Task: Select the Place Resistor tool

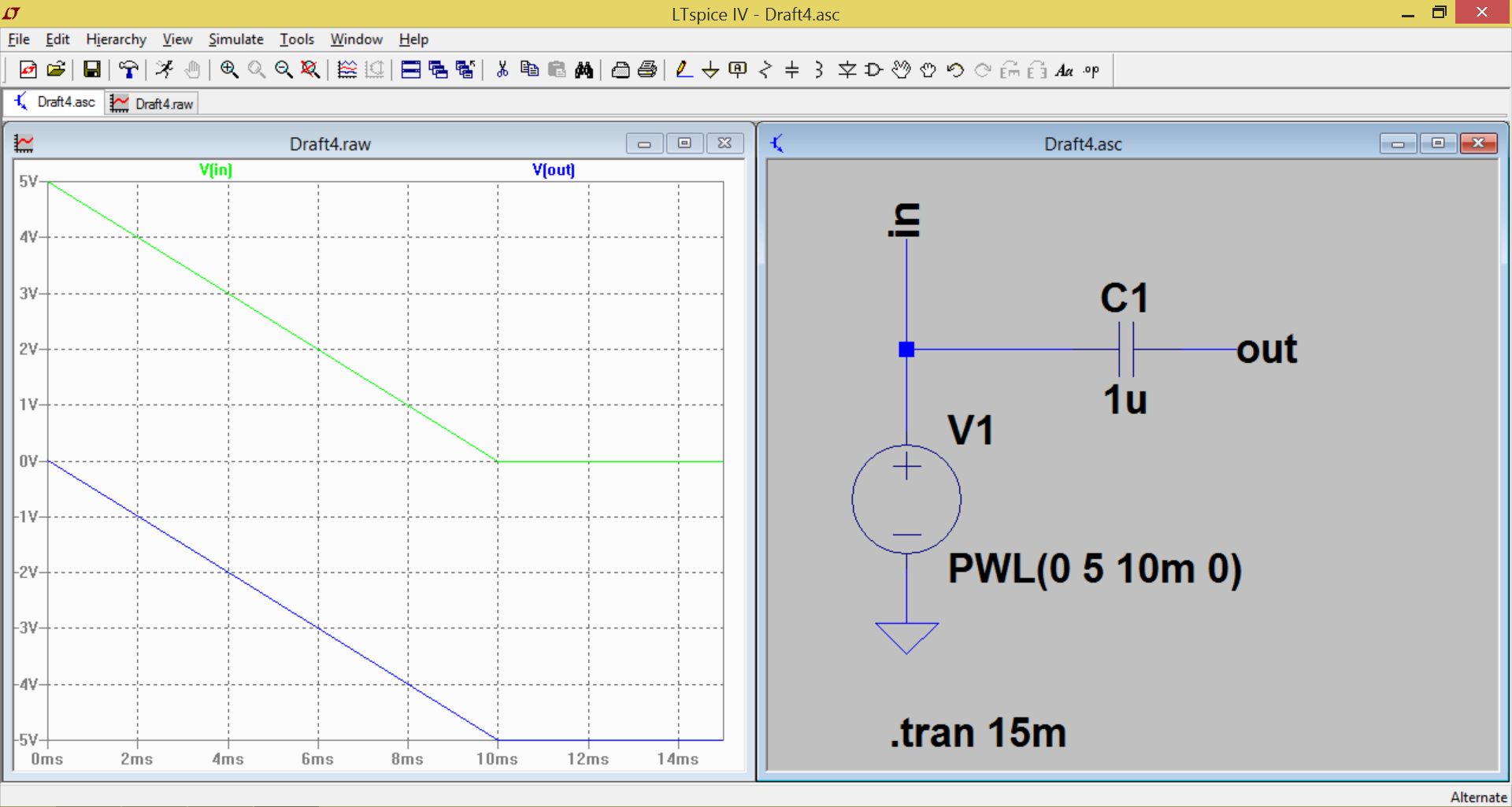Action: [x=765, y=70]
